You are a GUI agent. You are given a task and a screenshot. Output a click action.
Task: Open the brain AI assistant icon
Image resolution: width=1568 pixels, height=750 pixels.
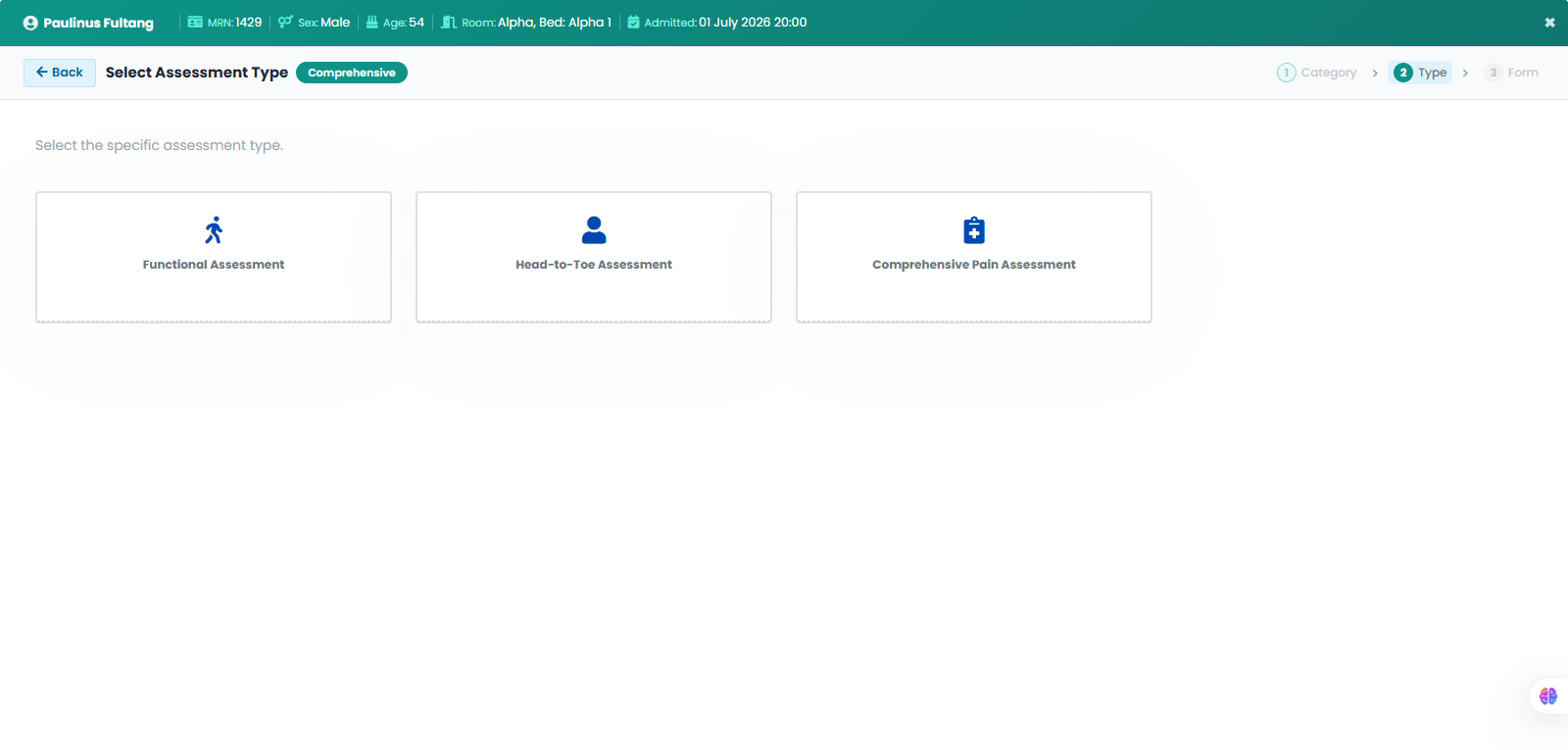click(1548, 696)
